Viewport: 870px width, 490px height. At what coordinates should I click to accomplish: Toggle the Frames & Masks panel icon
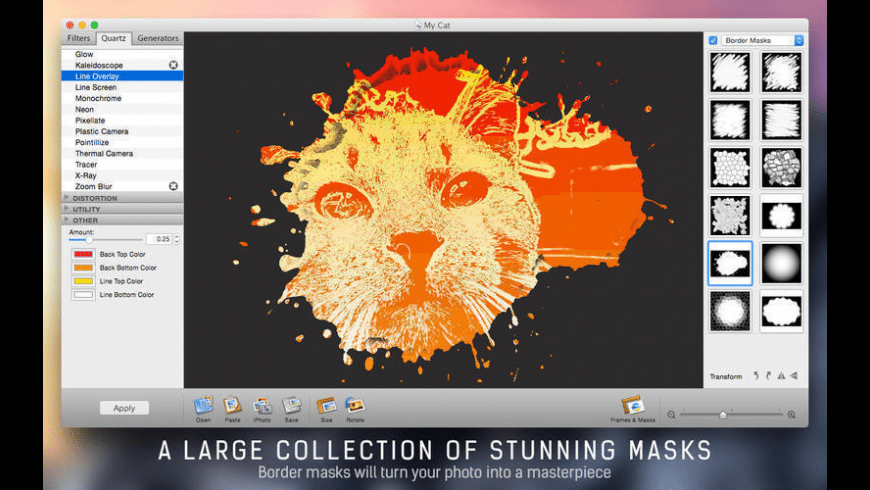click(x=631, y=405)
